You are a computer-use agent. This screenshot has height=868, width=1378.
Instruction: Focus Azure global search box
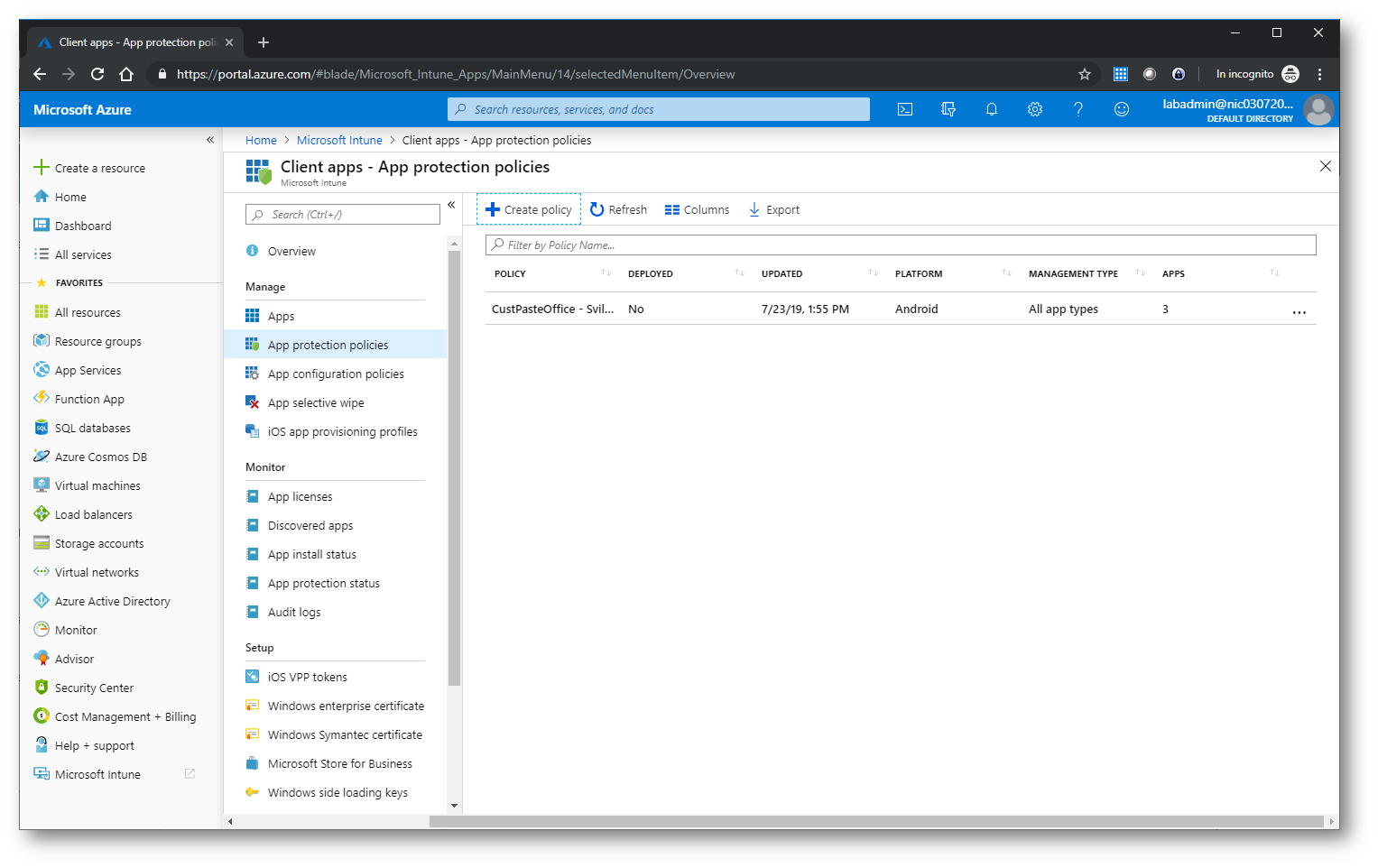[x=659, y=109]
